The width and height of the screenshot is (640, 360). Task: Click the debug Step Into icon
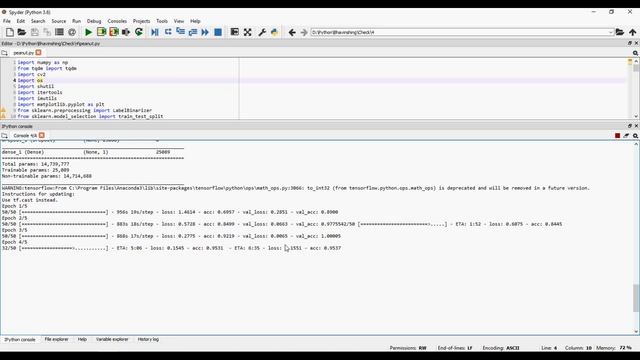tap(180, 32)
